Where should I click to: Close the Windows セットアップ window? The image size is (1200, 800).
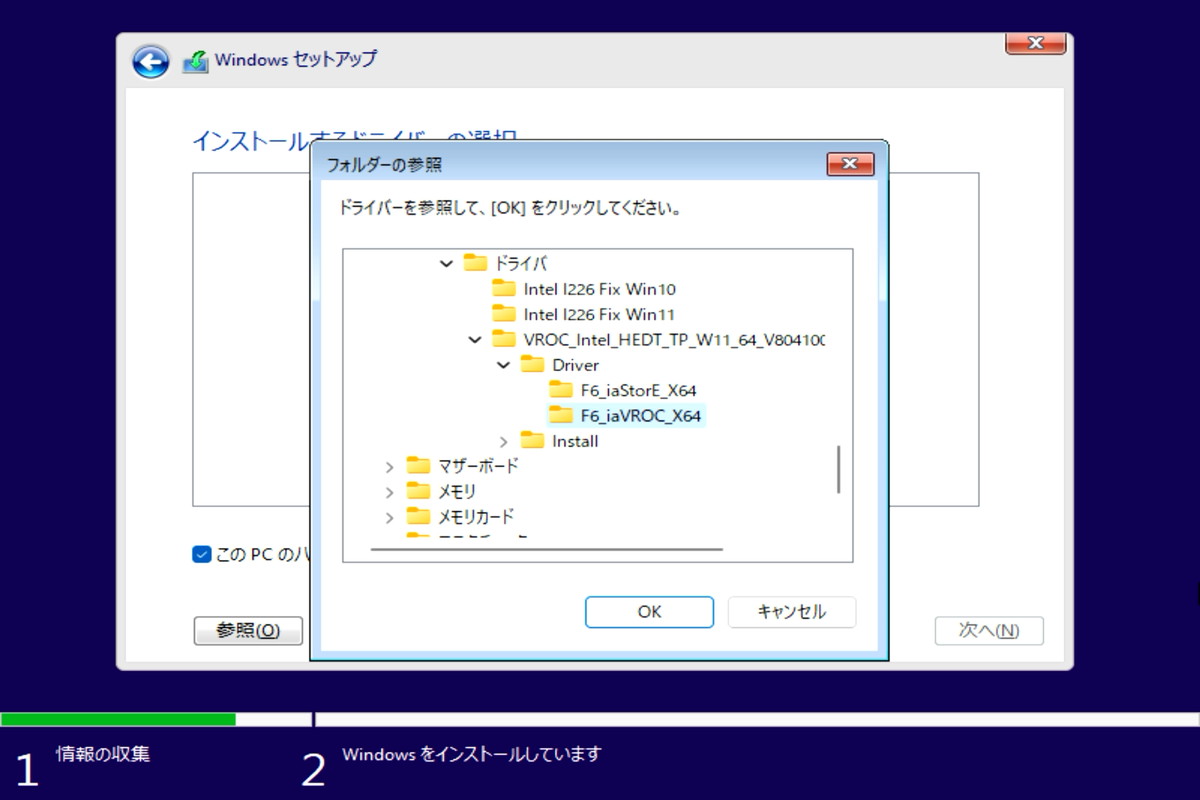(1035, 43)
